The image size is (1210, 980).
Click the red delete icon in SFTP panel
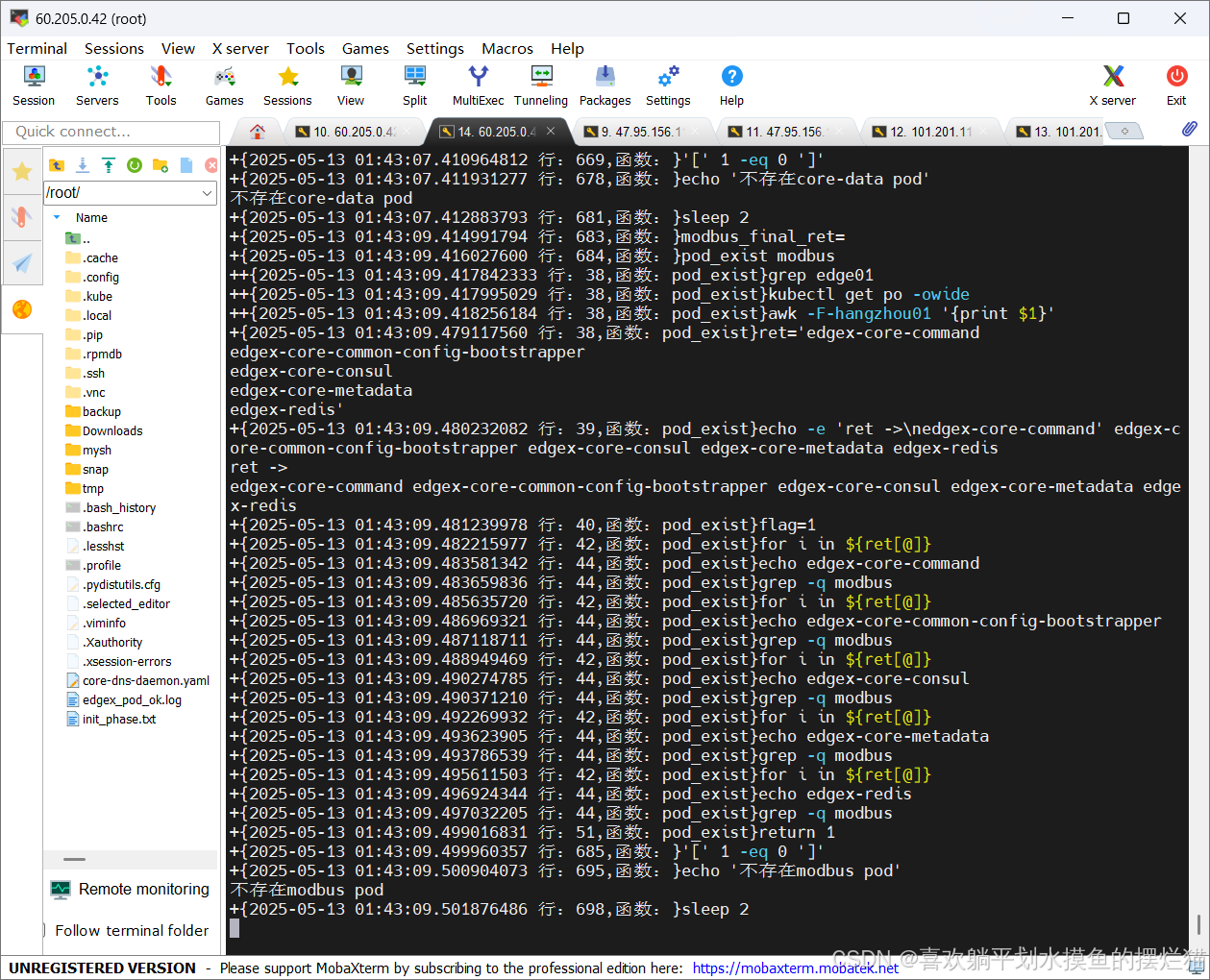coord(211,165)
